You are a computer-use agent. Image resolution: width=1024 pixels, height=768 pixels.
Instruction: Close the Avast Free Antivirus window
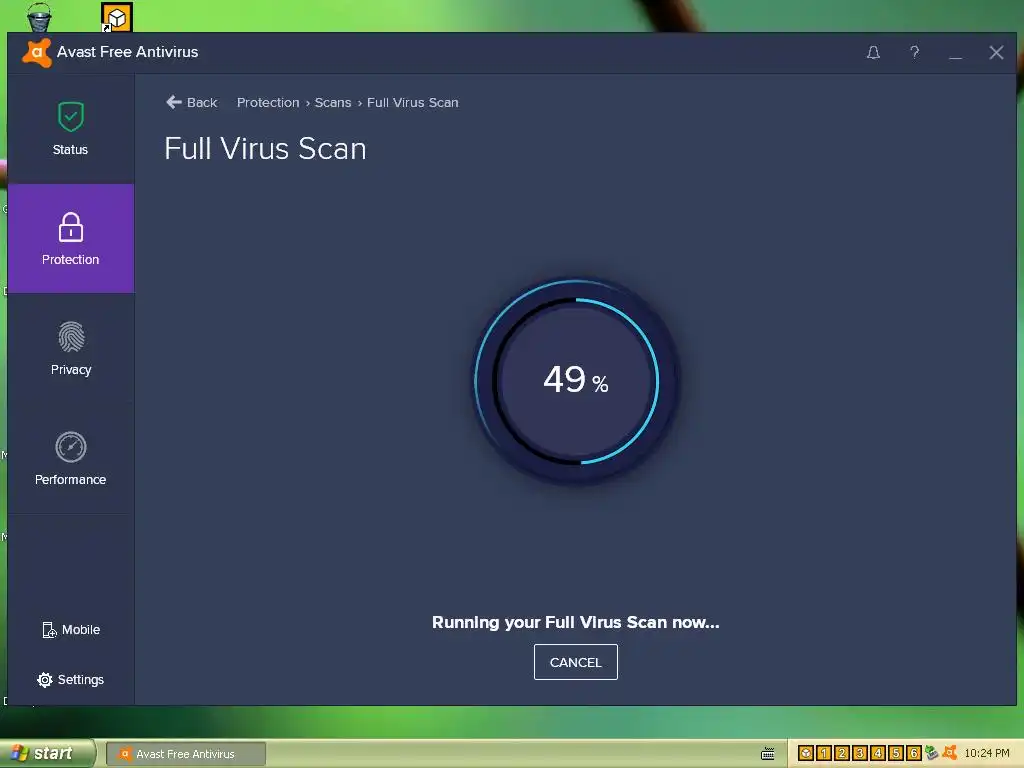(x=996, y=52)
